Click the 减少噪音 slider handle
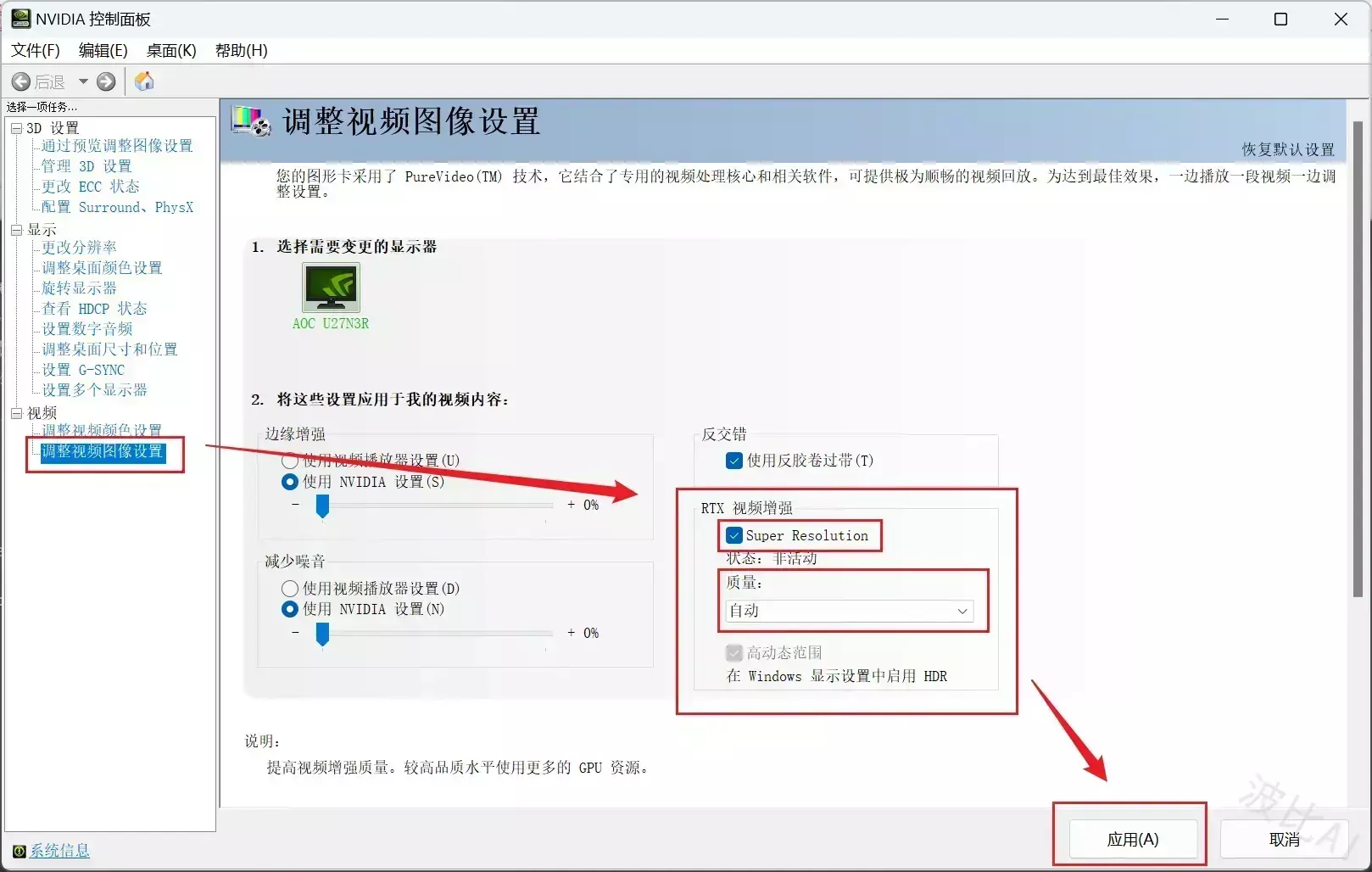This screenshot has height=872, width=1372. coord(322,634)
